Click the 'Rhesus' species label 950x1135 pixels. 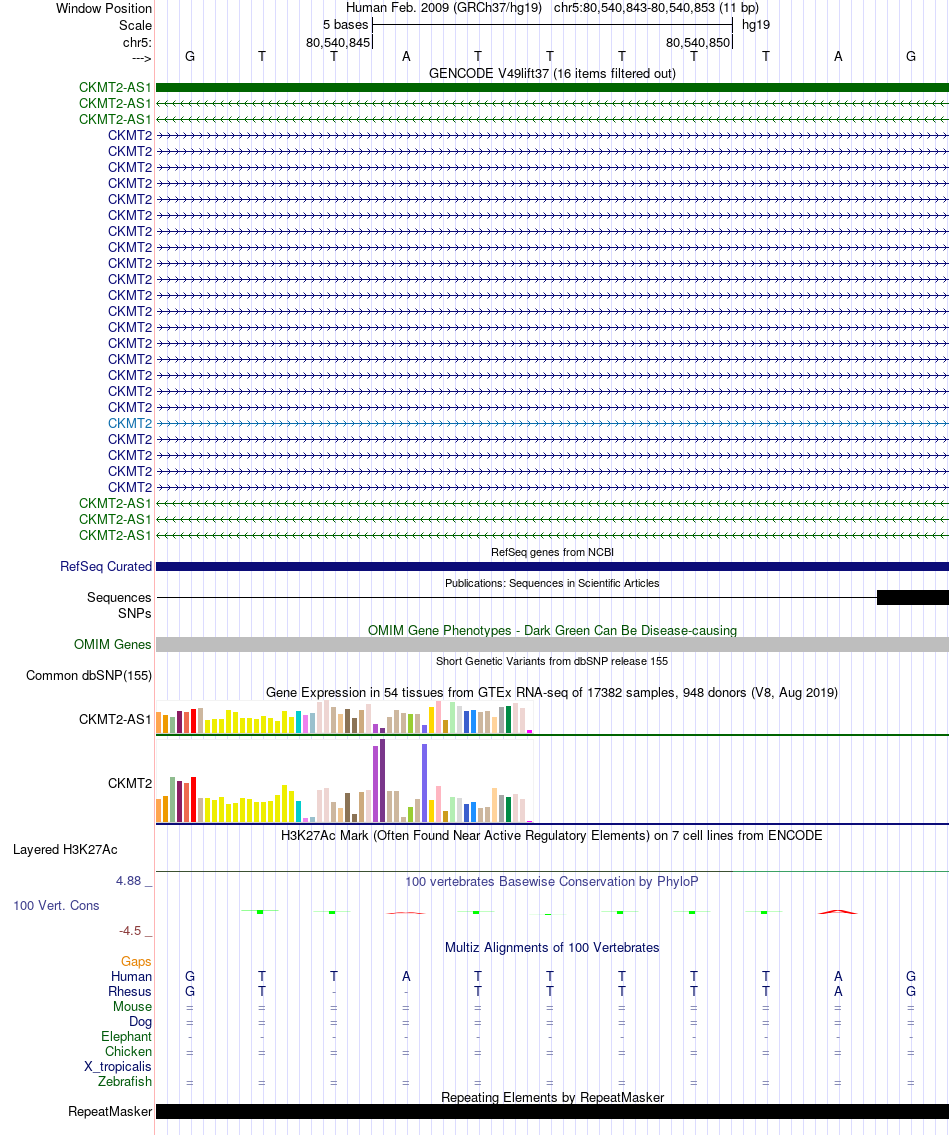[130, 992]
